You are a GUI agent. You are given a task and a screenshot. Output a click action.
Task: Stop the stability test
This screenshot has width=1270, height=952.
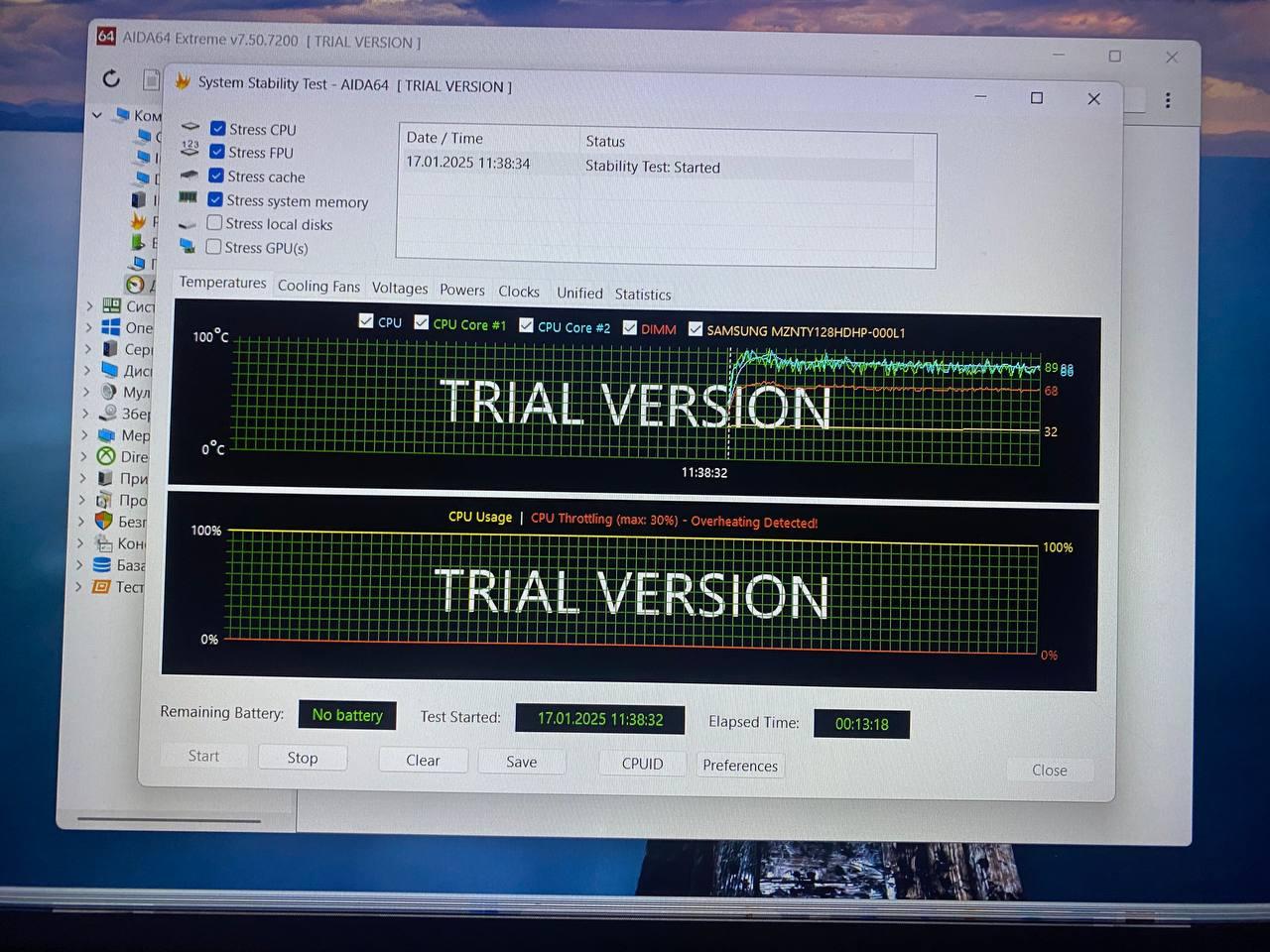(303, 758)
